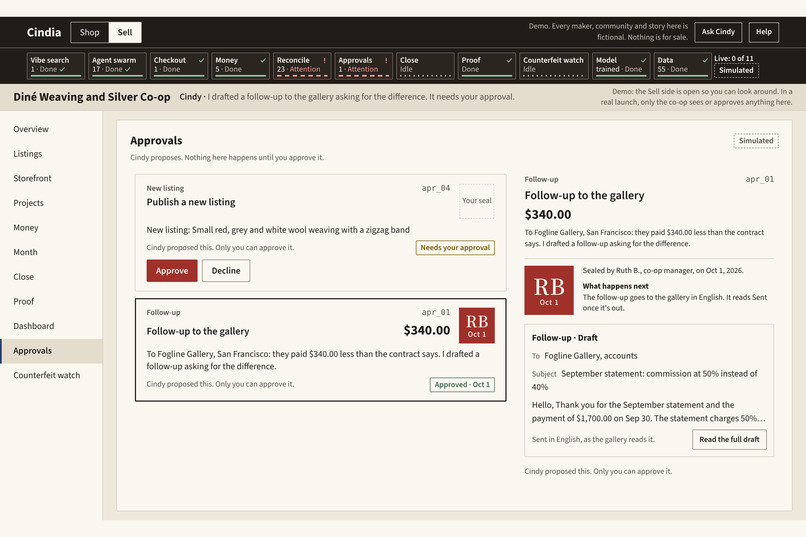Click the empty Your seal box
Screen dimensions: 806x537
(x=477, y=201)
